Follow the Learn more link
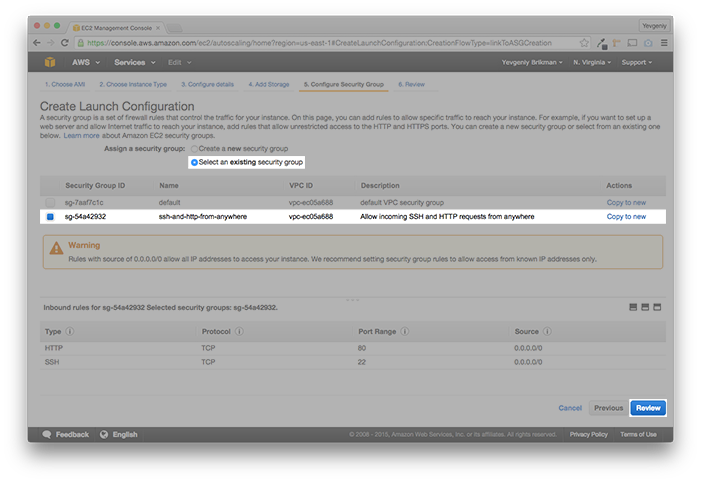The image size is (701, 482). pos(81,135)
